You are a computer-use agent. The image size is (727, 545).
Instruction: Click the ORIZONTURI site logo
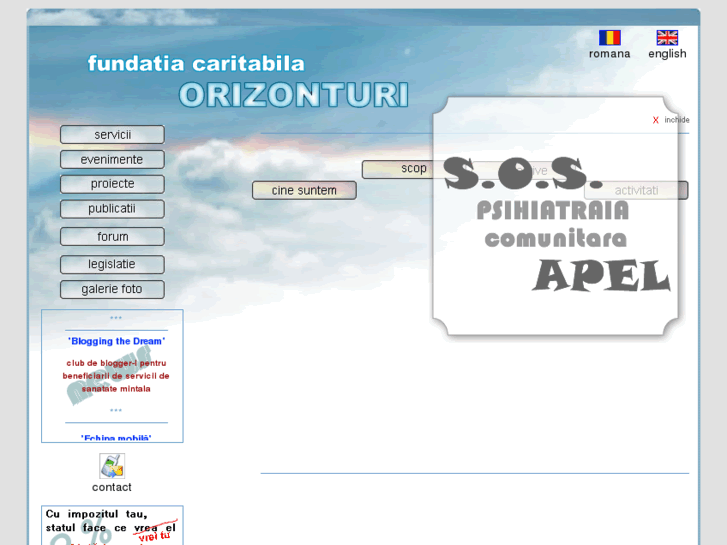[x=294, y=95]
